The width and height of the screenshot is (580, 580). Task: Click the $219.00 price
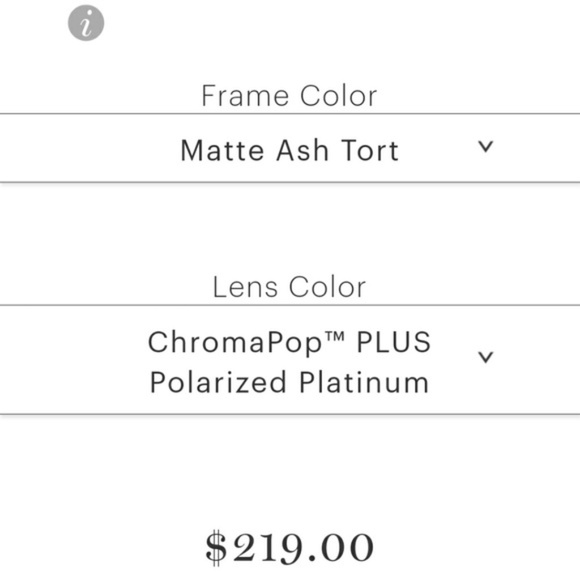tap(290, 547)
